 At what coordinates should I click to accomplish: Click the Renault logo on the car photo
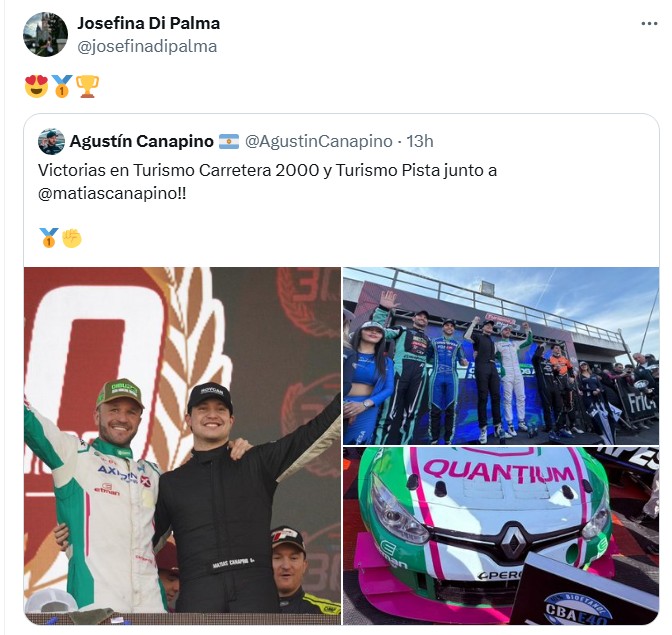[x=513, y=542]
